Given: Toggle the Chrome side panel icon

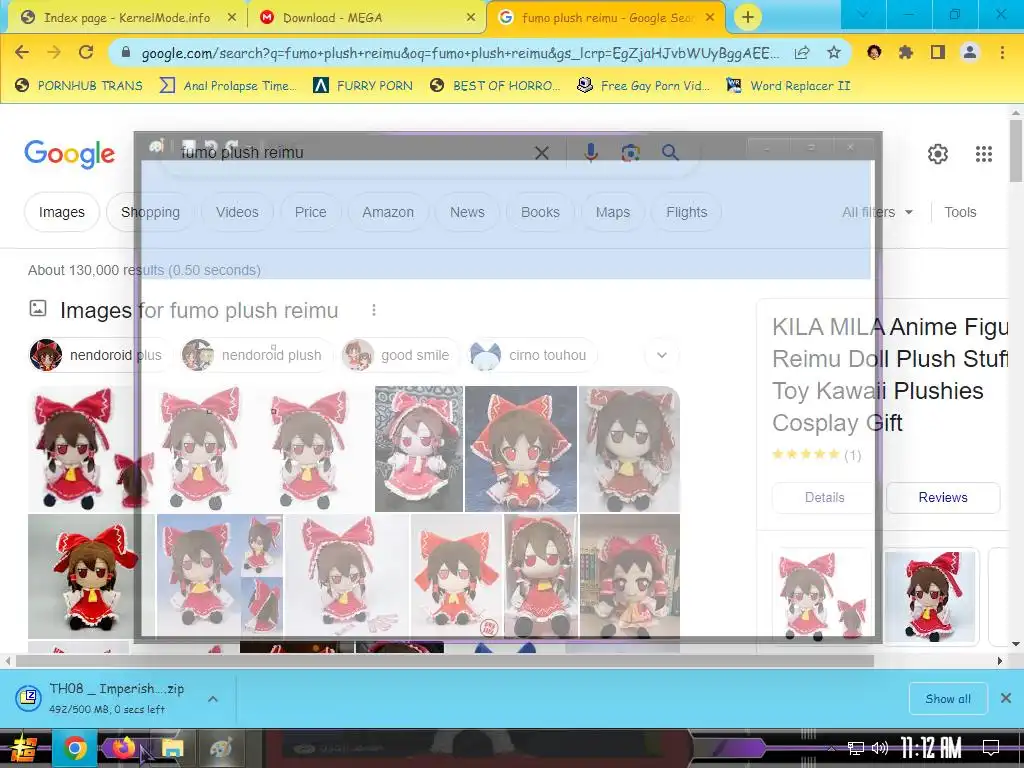Looking at the screenshot, I should click(938, 52).
